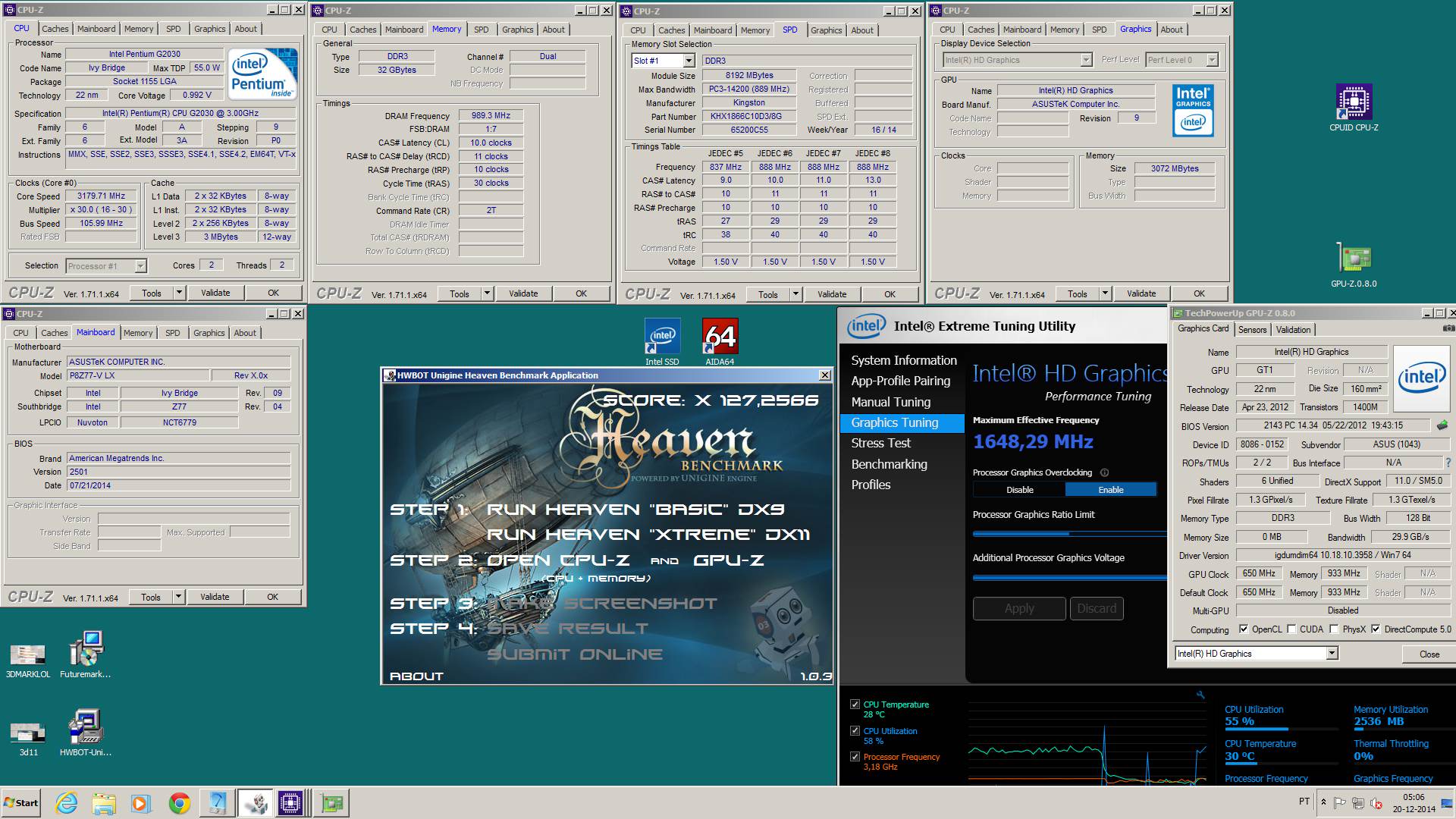Click the info icon beside Processor Graphics Overclocking
This screenshot has width=1456, height=819.
[x=1104, y=472]
